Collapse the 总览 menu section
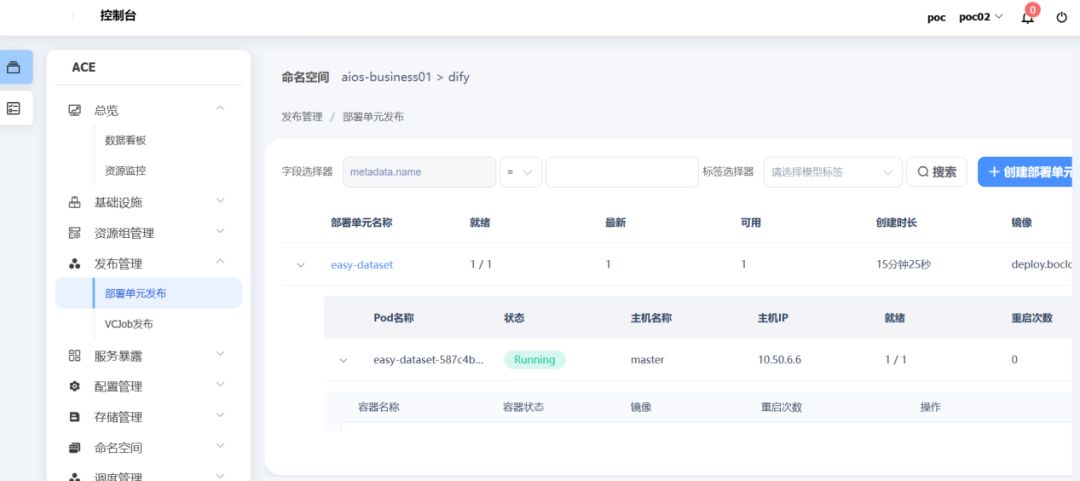 220,108
